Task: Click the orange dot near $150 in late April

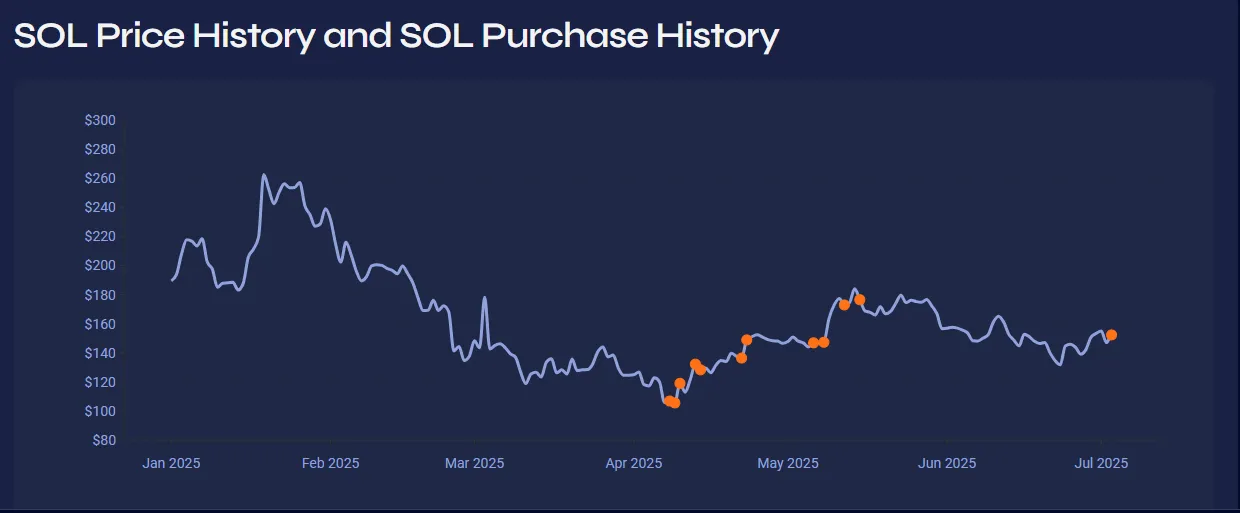Action: click(746, 340)
